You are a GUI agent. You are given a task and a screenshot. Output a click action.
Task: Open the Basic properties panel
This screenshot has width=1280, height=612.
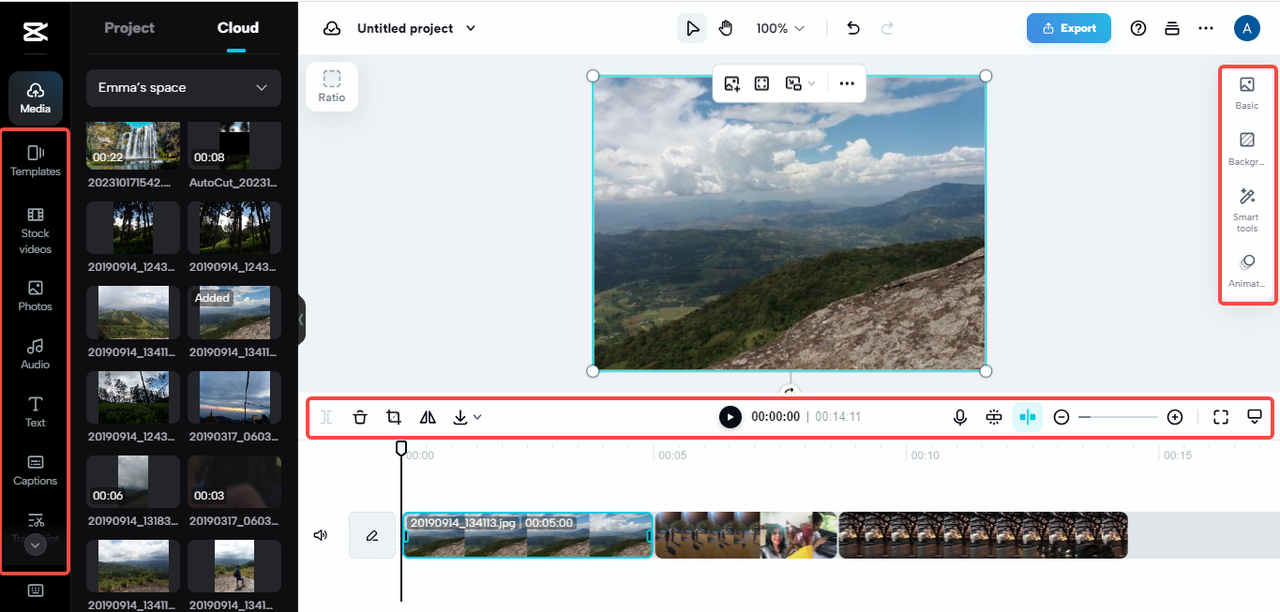point(1247,93)
